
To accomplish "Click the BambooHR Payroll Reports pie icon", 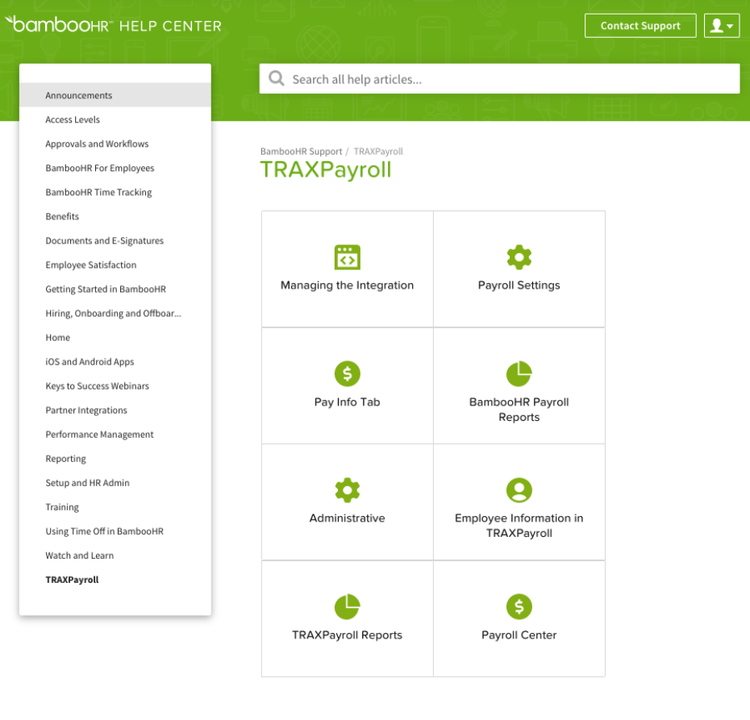I will point(519,374).
